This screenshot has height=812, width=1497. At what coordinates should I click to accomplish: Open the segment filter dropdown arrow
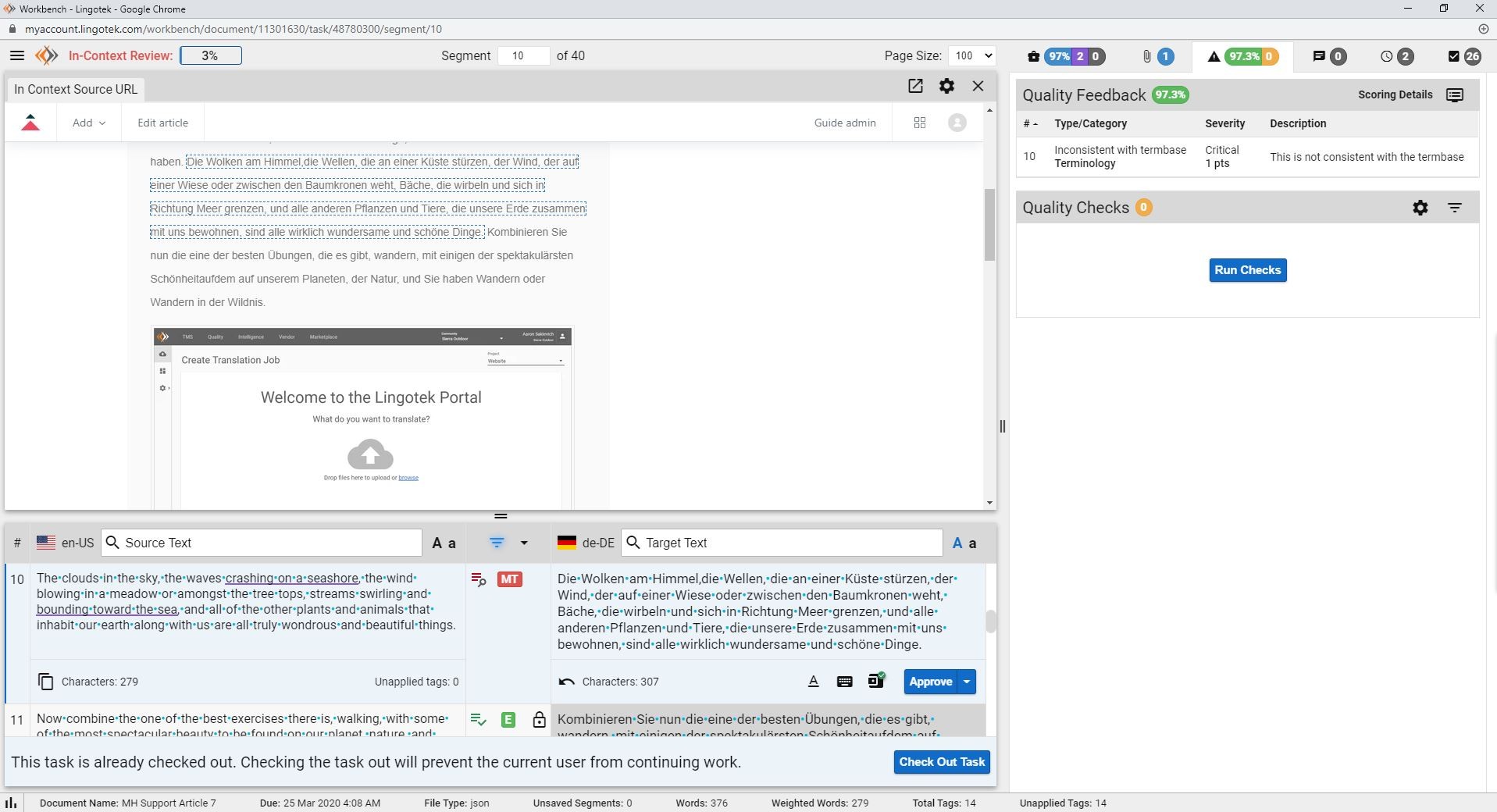pos(524,543)
